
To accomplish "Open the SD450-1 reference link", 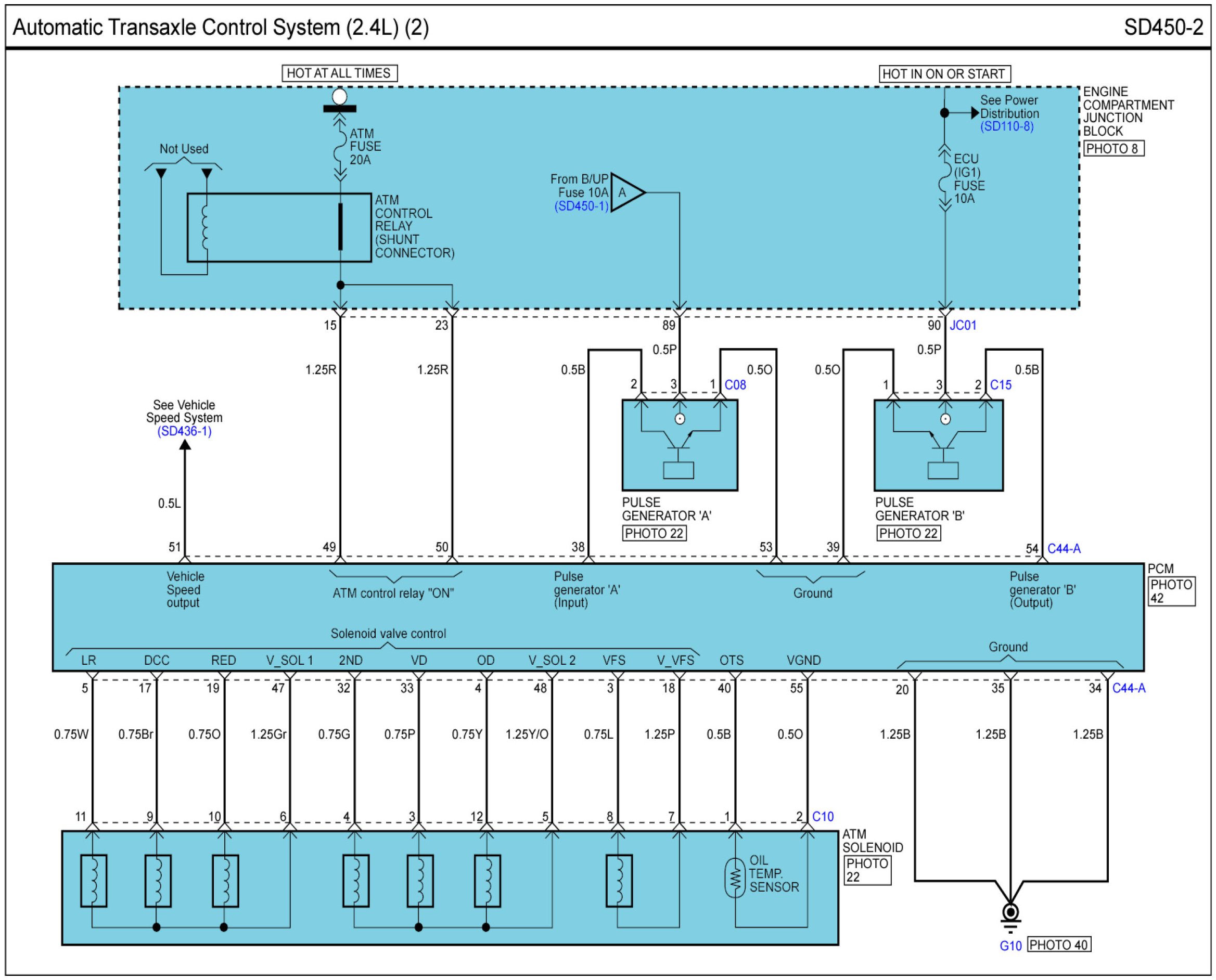I will pos(581,206).
